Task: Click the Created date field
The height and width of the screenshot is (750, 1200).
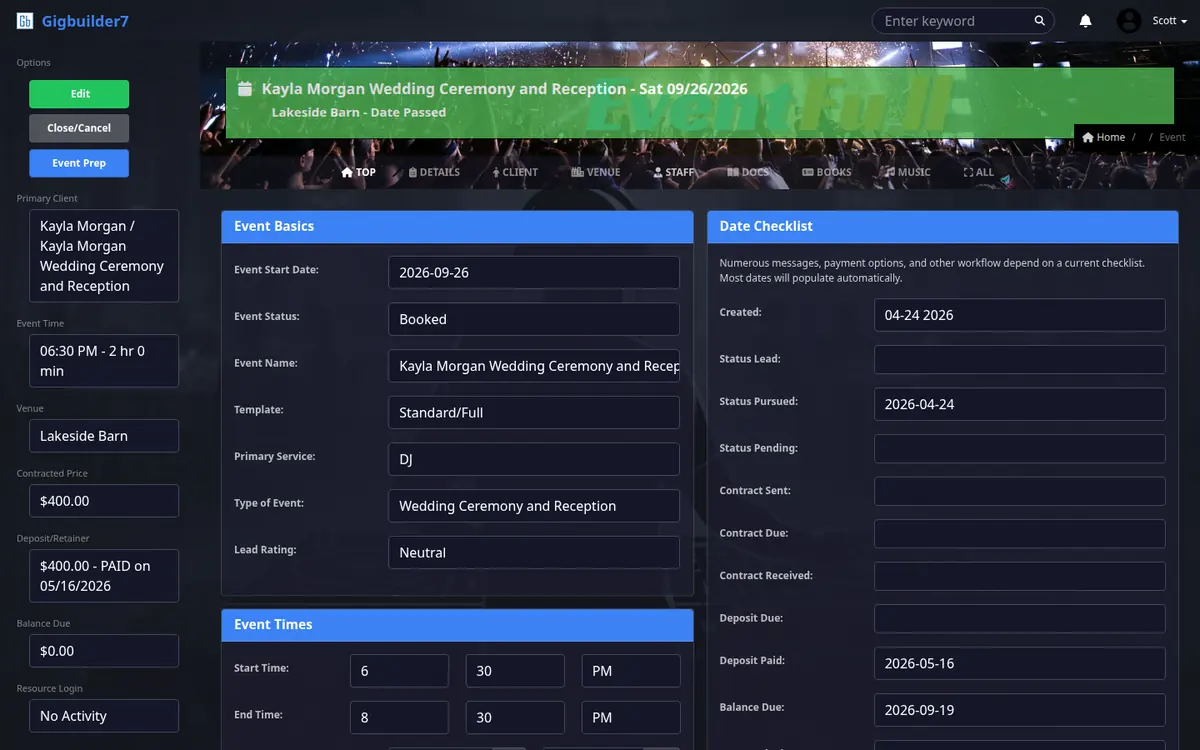Action: pos(1019,315)
